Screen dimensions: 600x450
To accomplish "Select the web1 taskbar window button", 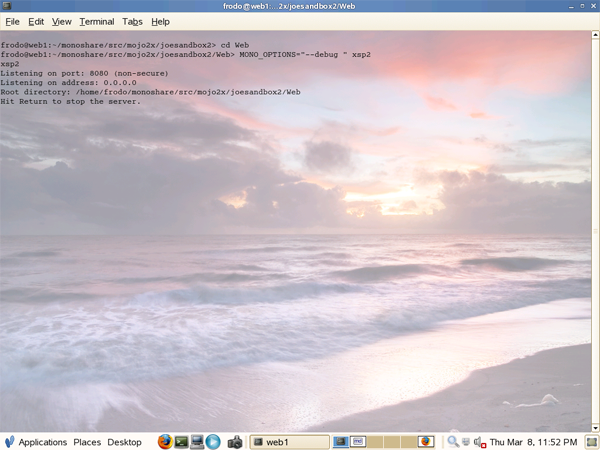I will [288, 442].
